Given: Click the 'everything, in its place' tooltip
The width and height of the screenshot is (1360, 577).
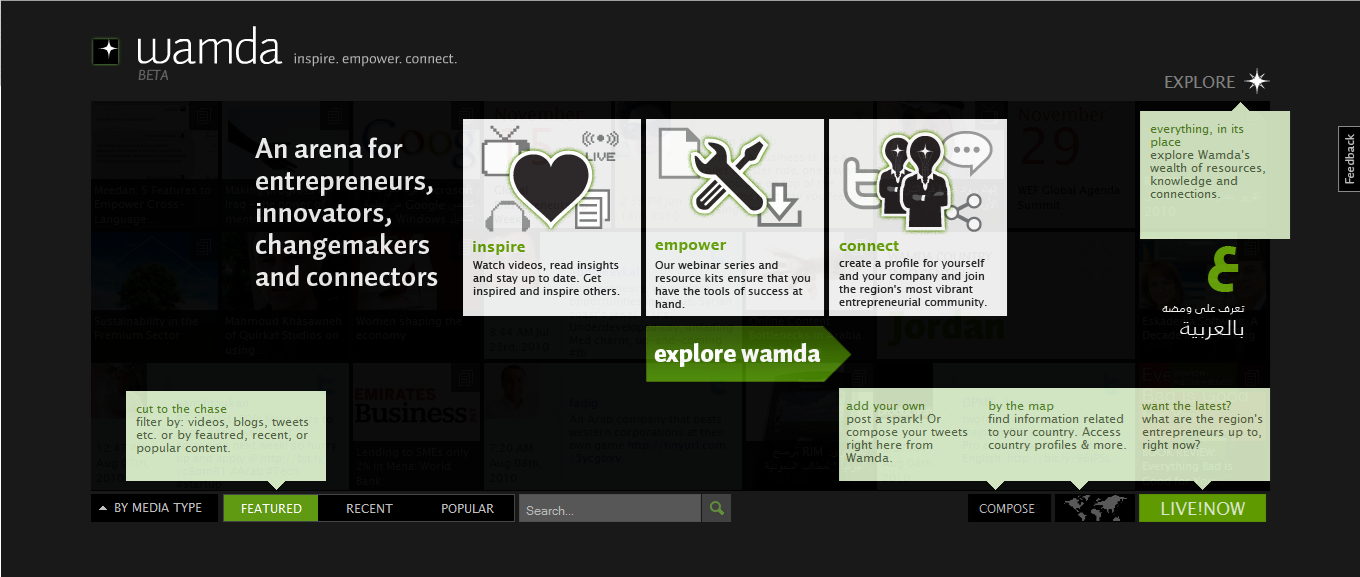Looking at the screenshot, I should pyautogui.click(x=1215, y=175).
